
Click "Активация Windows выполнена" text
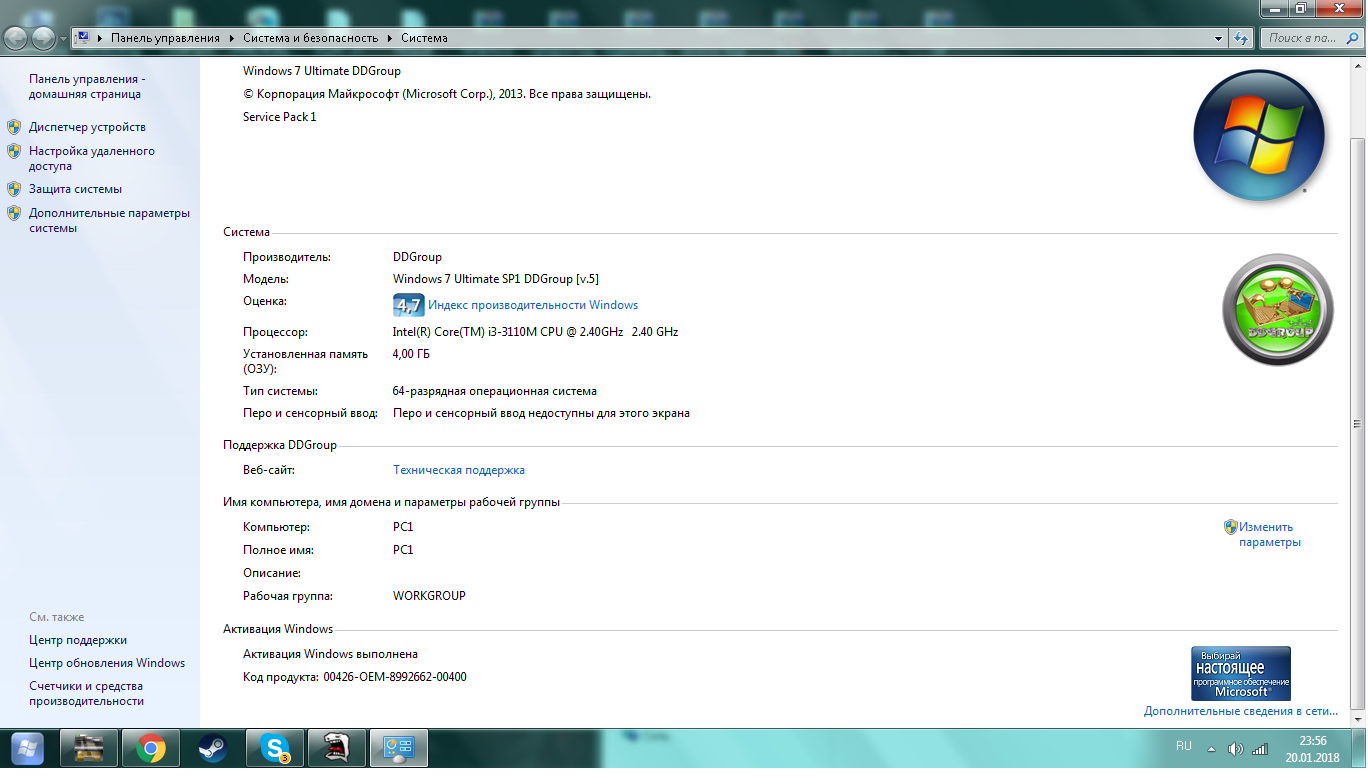331,654
